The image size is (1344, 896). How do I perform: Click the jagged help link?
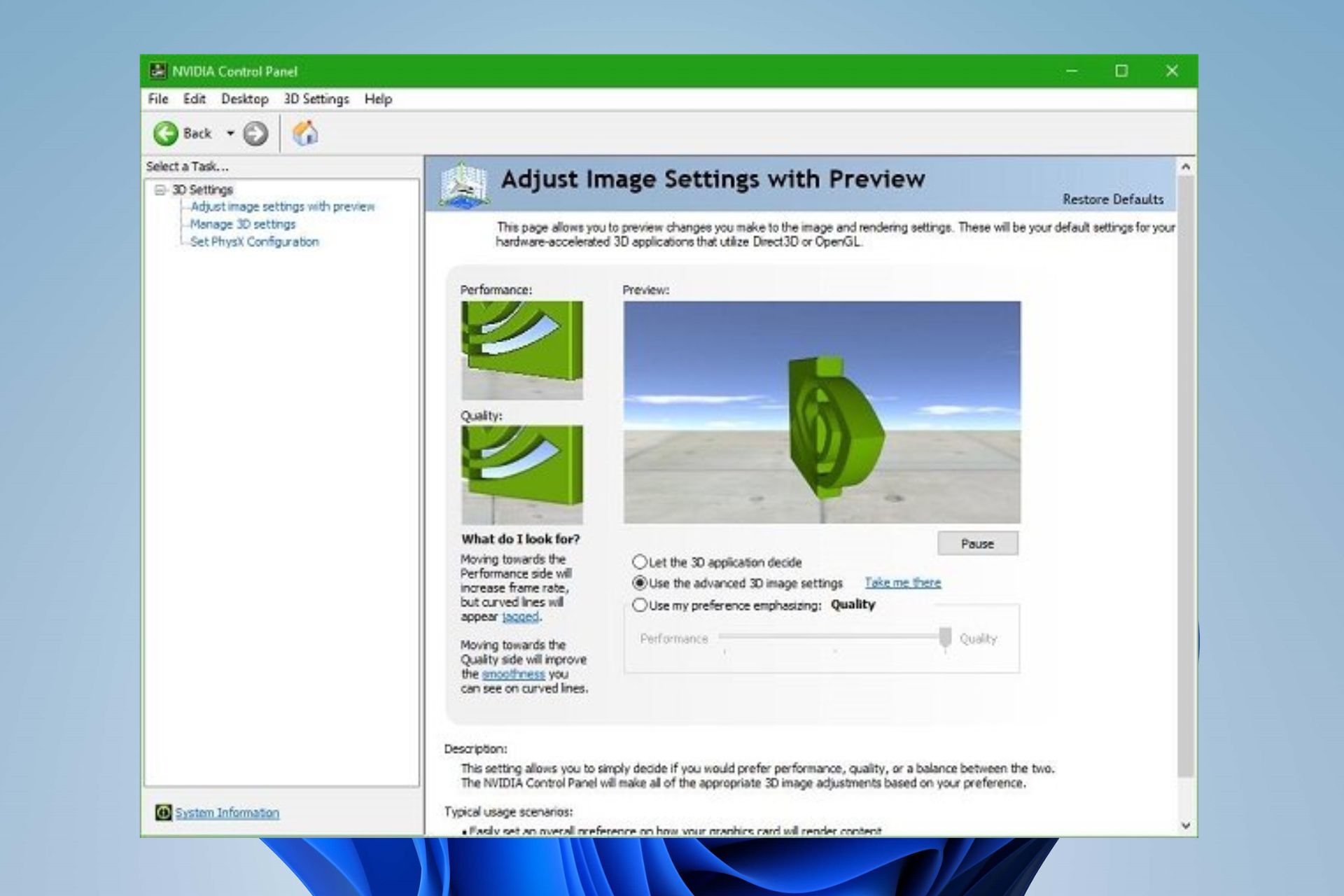521,617
